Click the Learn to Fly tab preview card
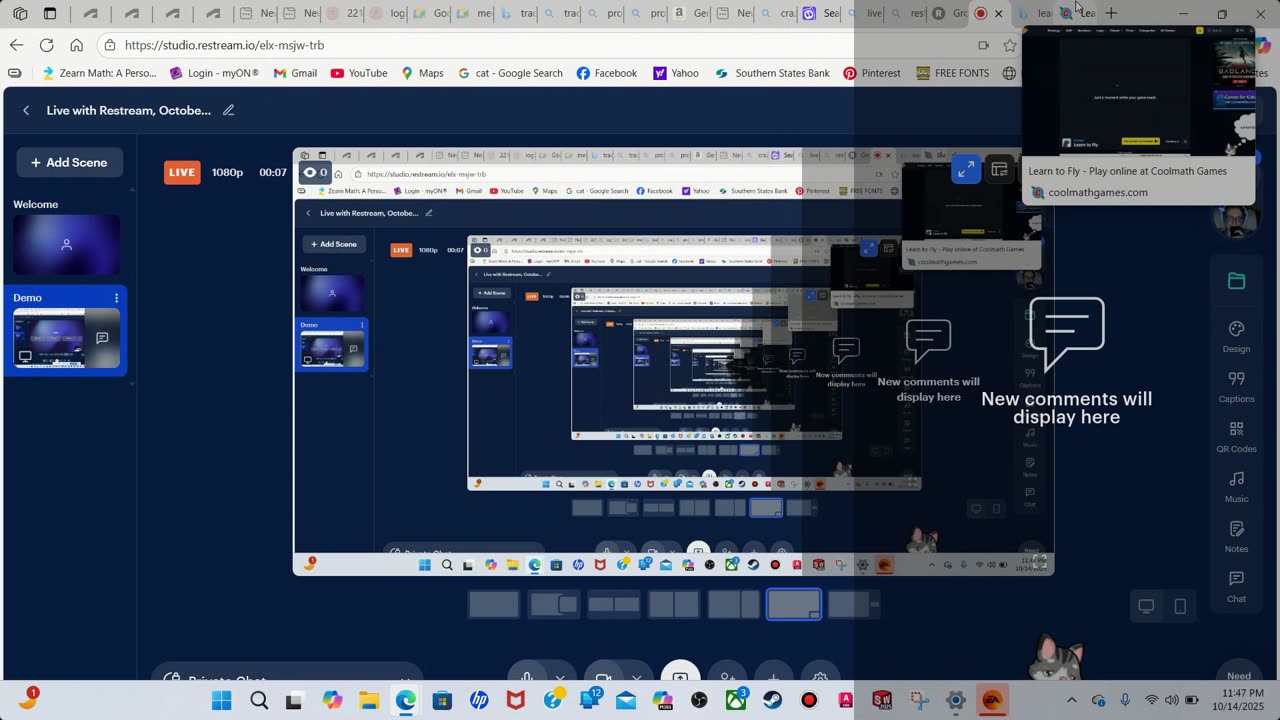The width and height of the screenshot is (1280, 720). [x=1138, y=115]
